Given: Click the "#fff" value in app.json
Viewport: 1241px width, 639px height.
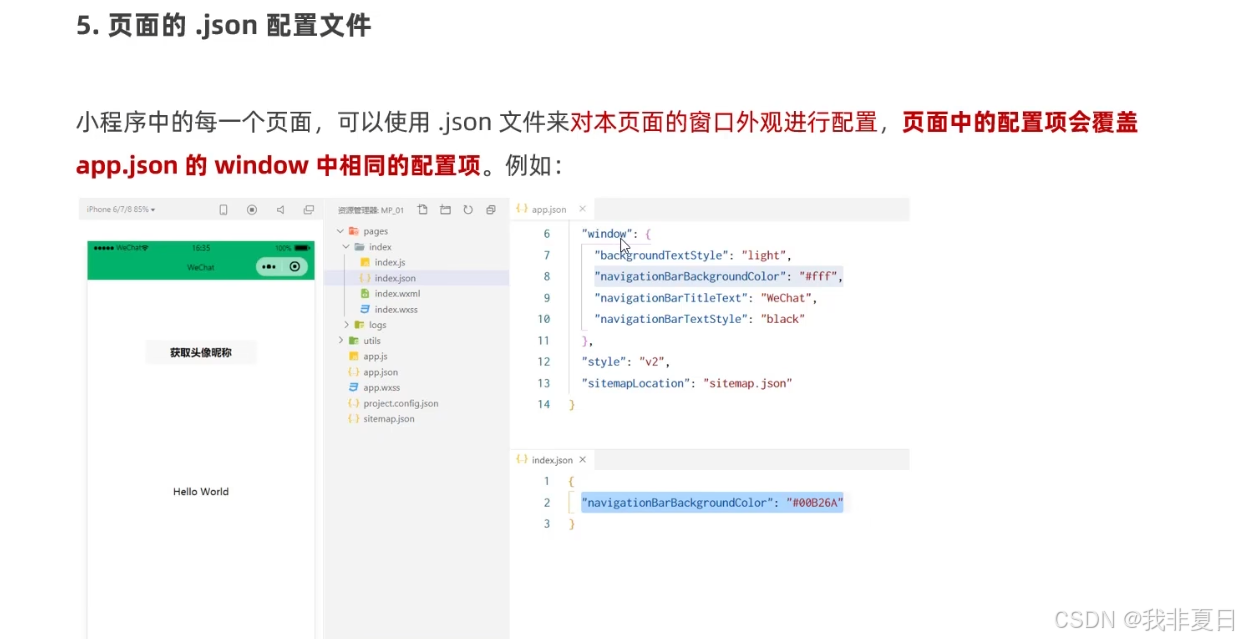Looking at the screenshot, I should click(819, 277).
